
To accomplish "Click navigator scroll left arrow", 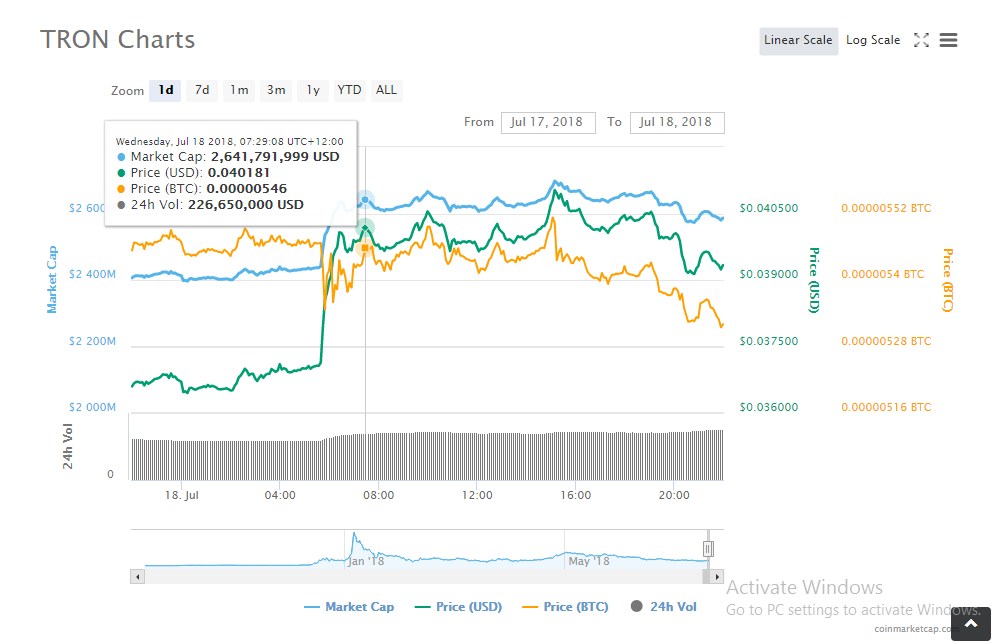I will tap(137, 576).
